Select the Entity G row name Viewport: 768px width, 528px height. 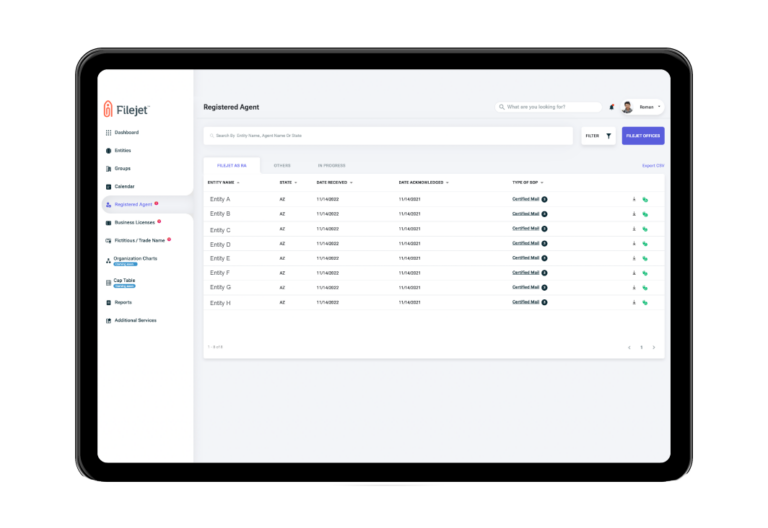220,288
